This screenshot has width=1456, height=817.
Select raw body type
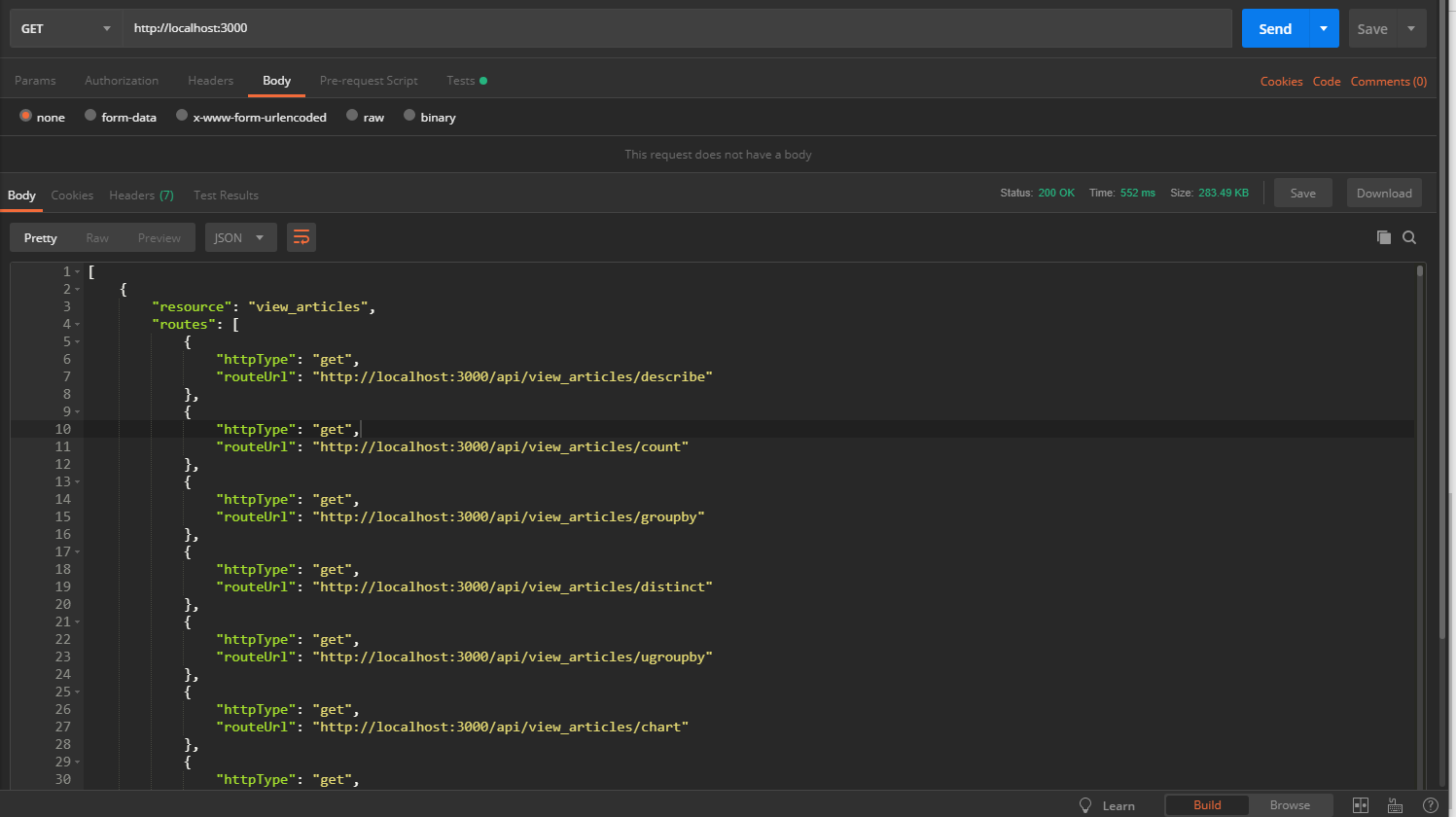click(352, 115)
